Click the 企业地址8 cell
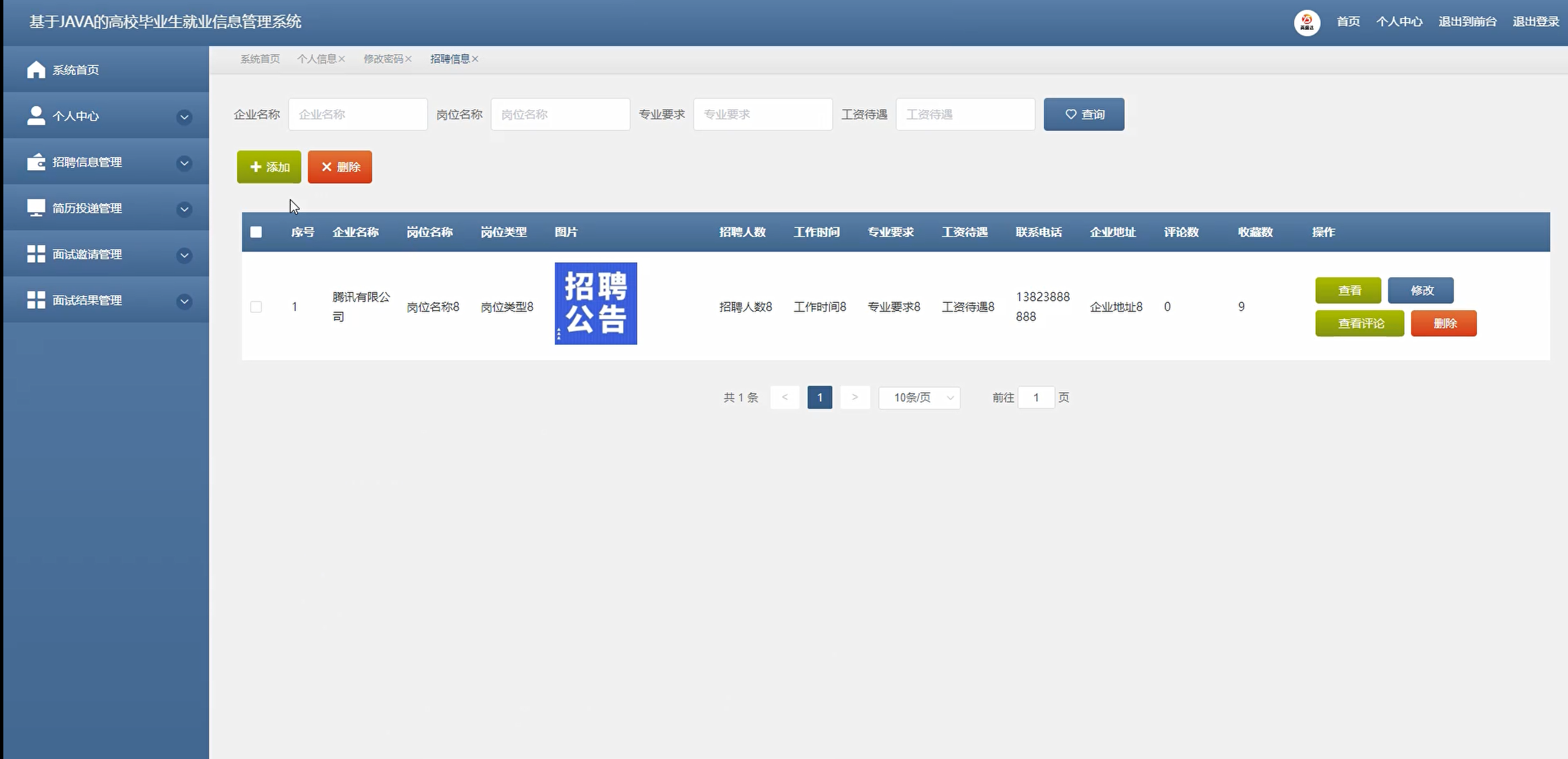 click(1117, 307)
